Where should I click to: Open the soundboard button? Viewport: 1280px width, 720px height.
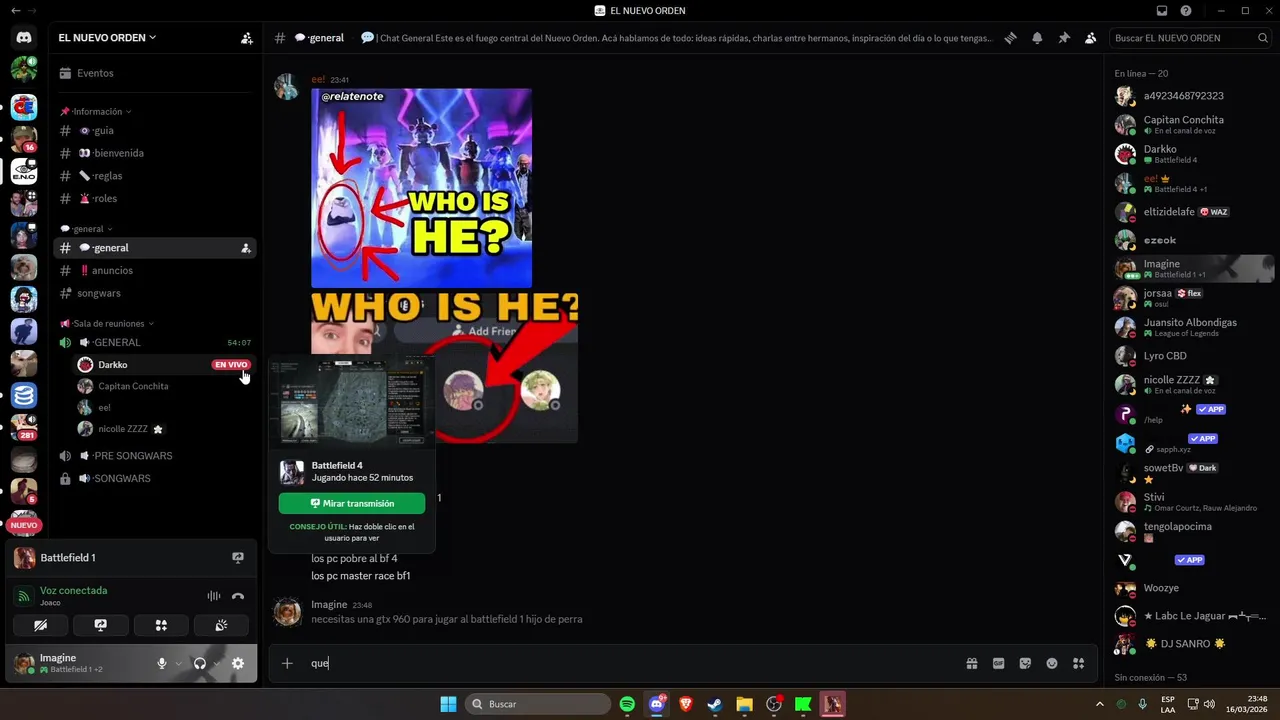(x=221, y=625)
